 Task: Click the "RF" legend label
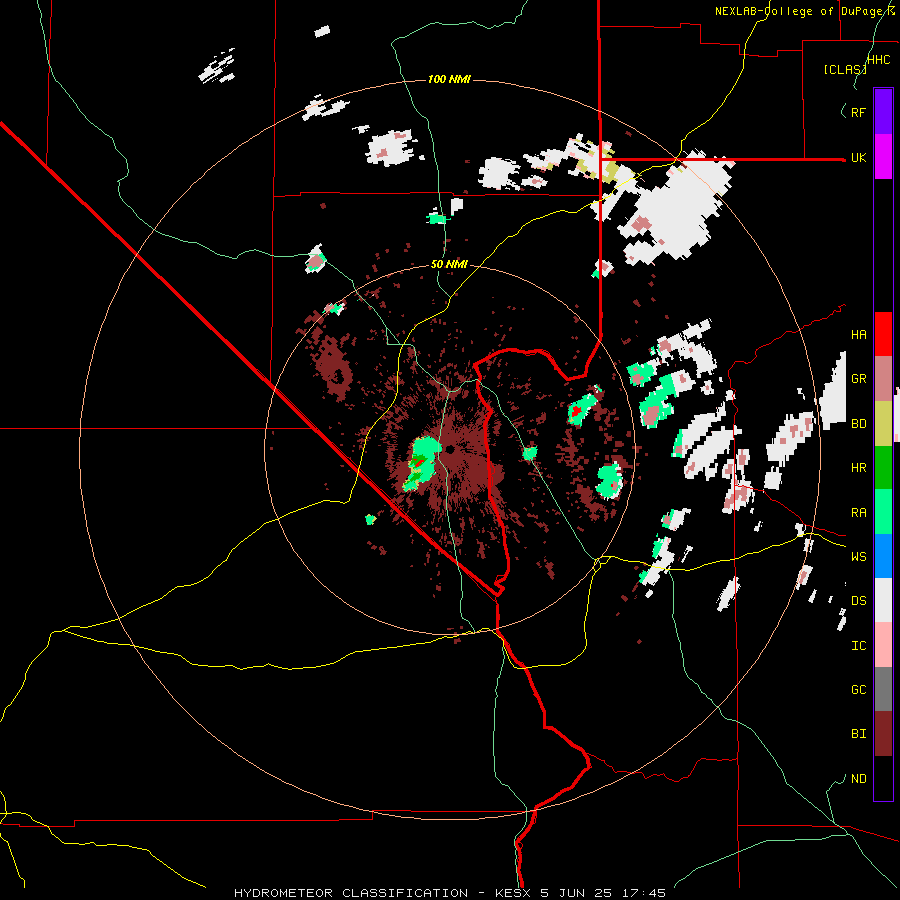tap(858, 113)
